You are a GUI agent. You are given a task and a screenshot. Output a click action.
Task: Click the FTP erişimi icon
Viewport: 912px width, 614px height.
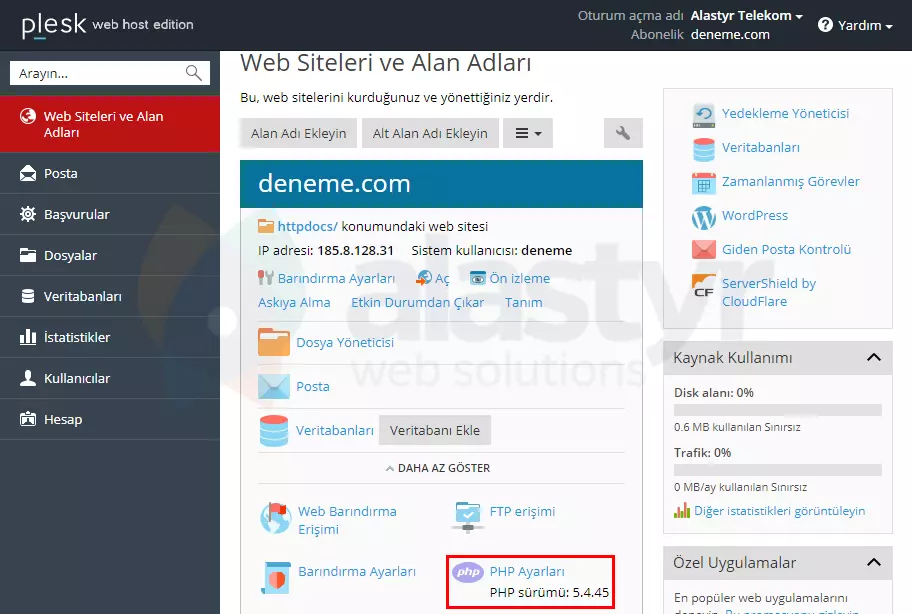[x=467, y=517]
